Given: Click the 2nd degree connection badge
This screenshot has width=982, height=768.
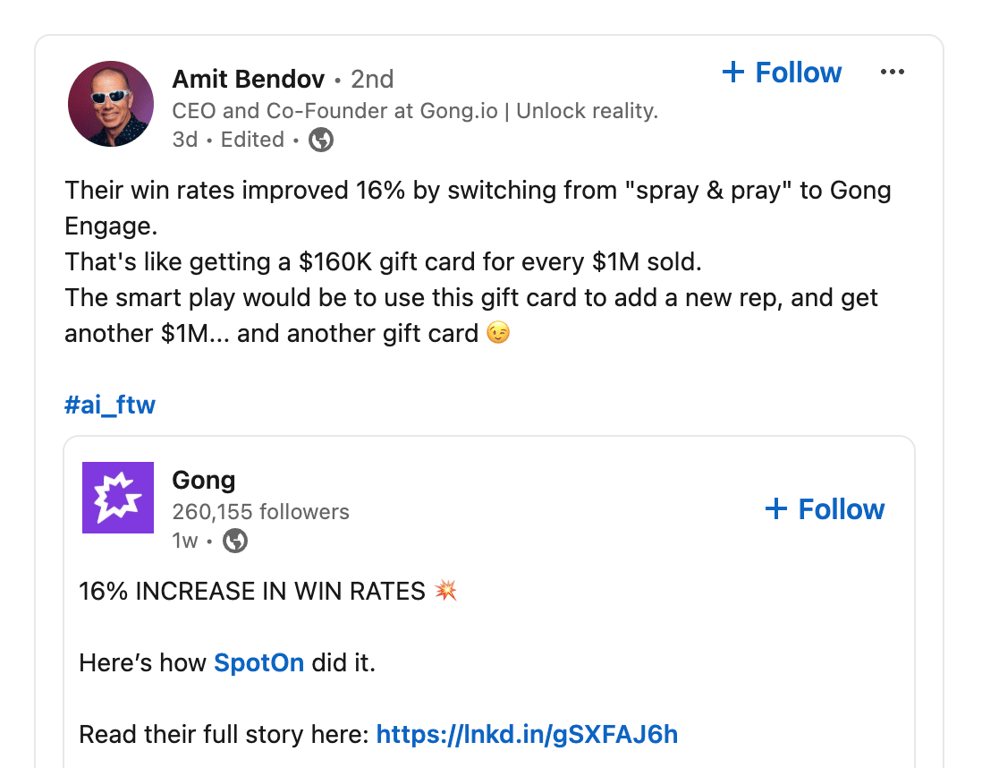Looking at the screenshot, I should tap(372, 79).
